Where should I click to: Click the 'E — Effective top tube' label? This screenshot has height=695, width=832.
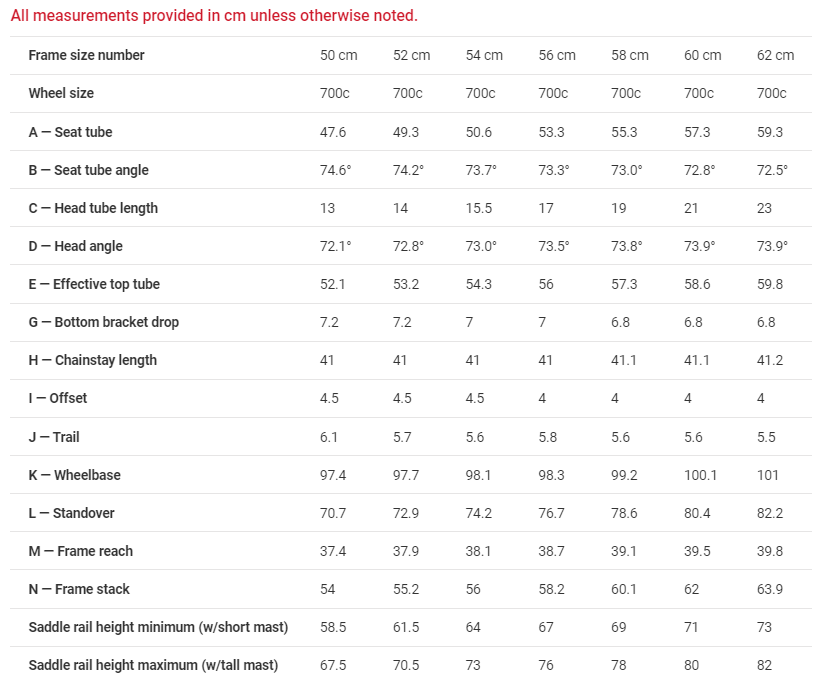[94, 284]
